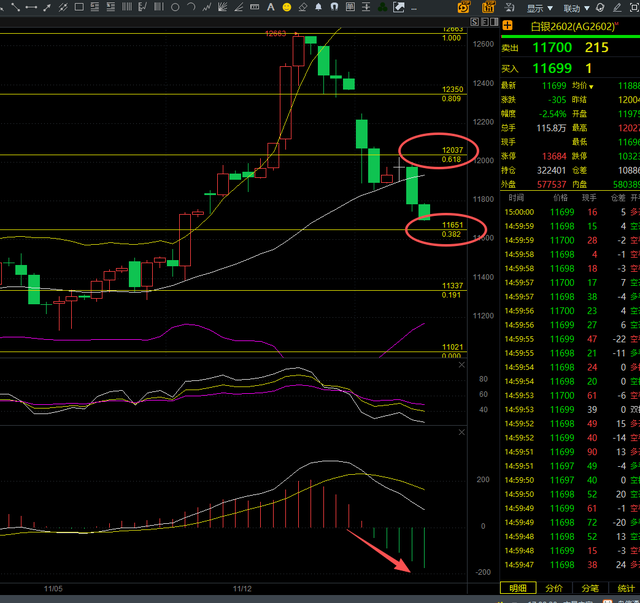Click the 0.191 Fibonacci level label 11337
The height and width of the screenshot is (603, 640).
452,285
